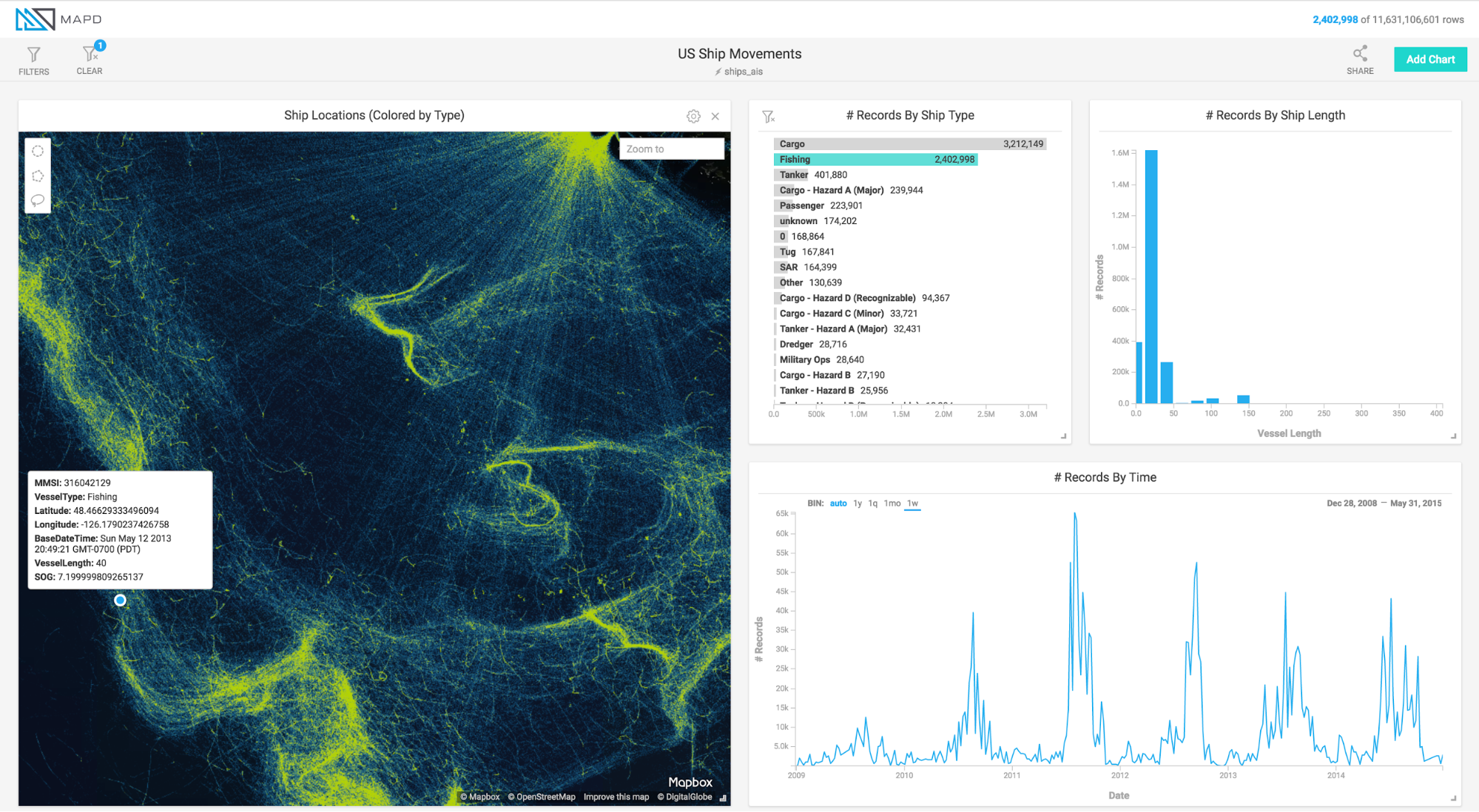The height and width of the screenshot is (812, 1479).
Task: Grab the Ship Type chart resize handle
Action: [1064, 436]
